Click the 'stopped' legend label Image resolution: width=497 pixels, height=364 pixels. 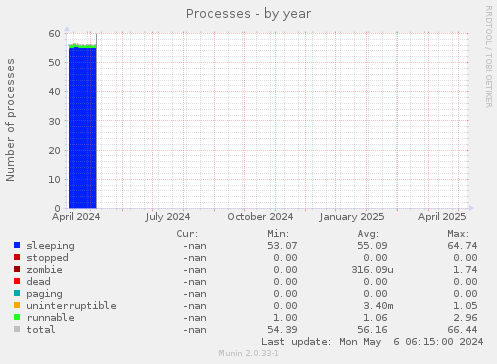[47, 258]
